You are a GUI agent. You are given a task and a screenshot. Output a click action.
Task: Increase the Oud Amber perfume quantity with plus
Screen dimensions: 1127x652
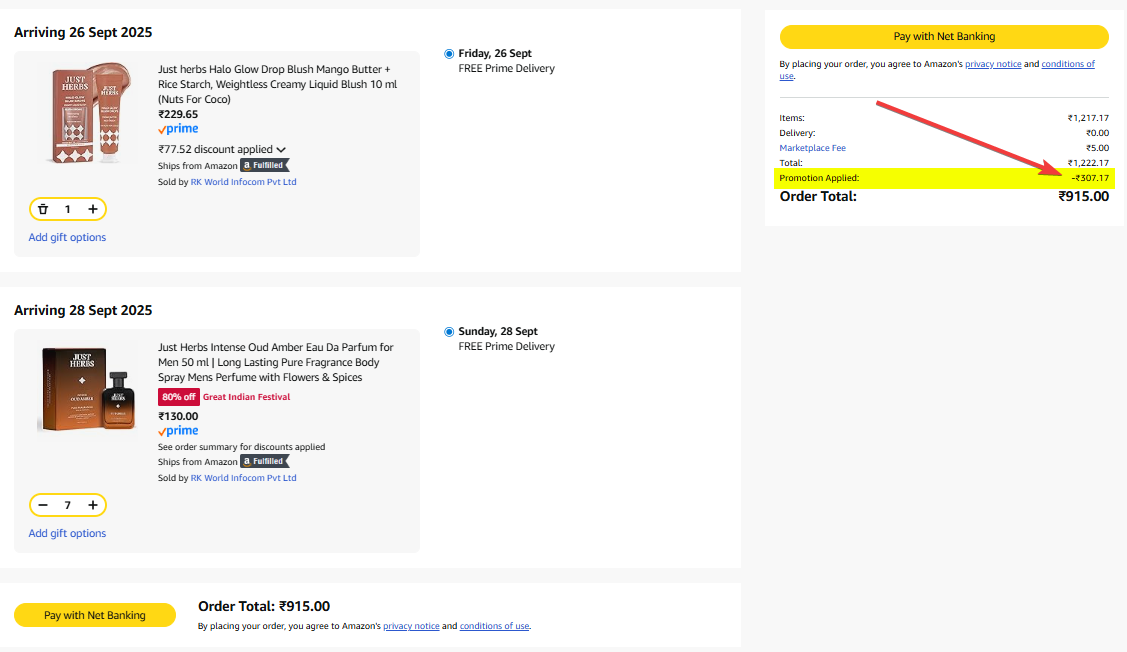[x=93, y=505]
